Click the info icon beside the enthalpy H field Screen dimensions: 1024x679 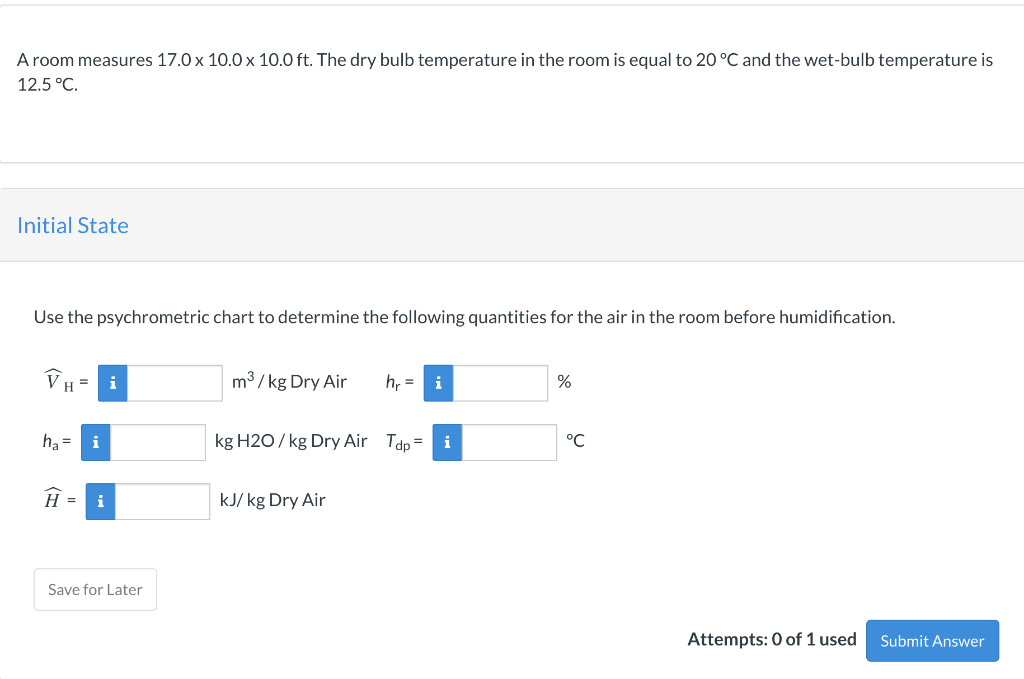click(100, 501)
